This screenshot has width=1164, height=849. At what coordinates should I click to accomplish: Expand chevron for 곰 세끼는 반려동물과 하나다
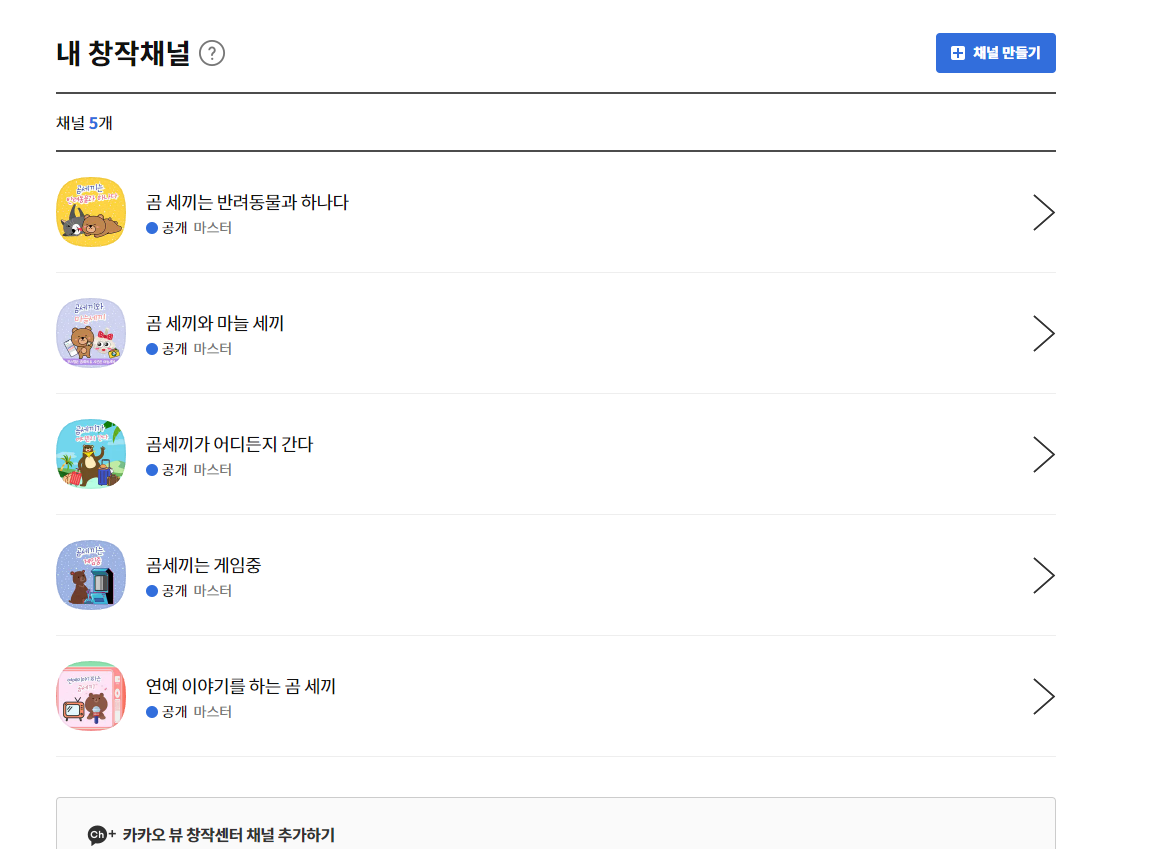[x=1044, y=212]
